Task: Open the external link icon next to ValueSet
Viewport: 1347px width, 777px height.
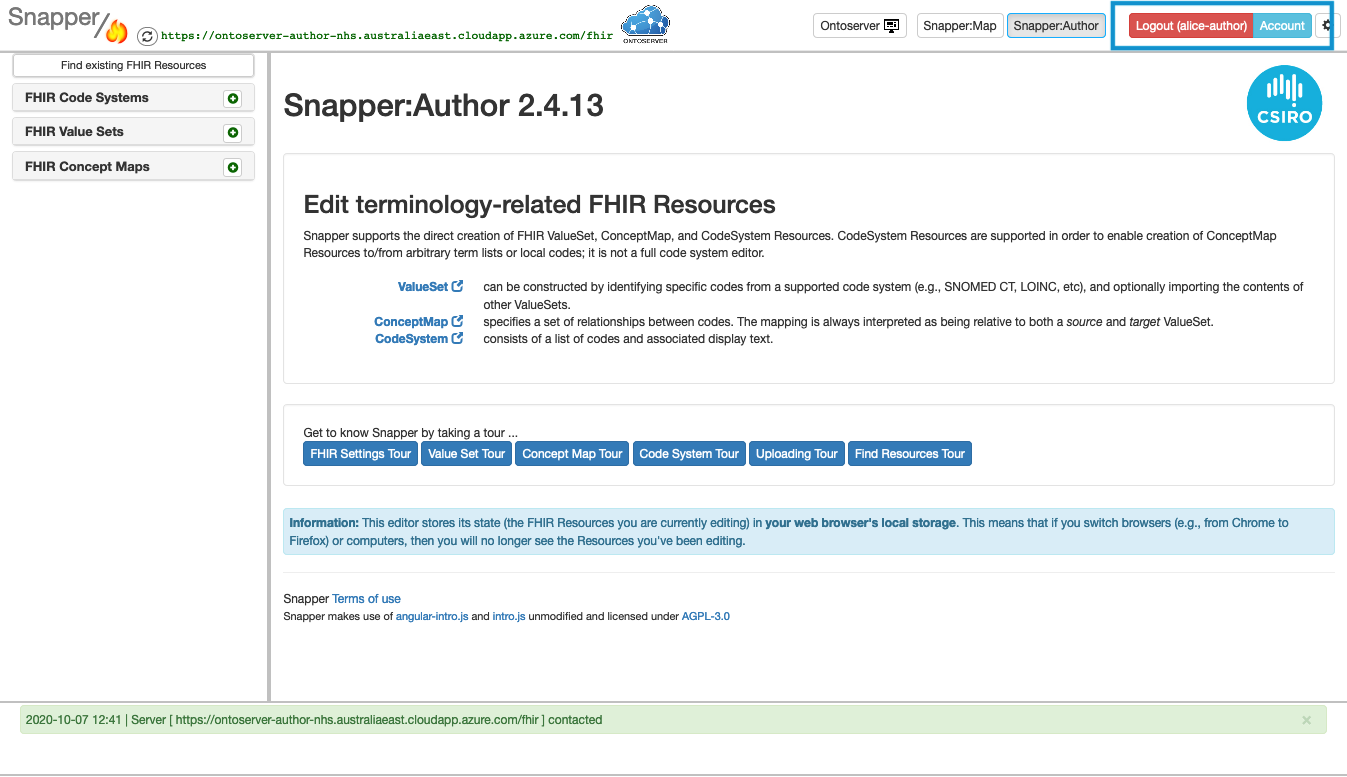Action: [457, 285]
